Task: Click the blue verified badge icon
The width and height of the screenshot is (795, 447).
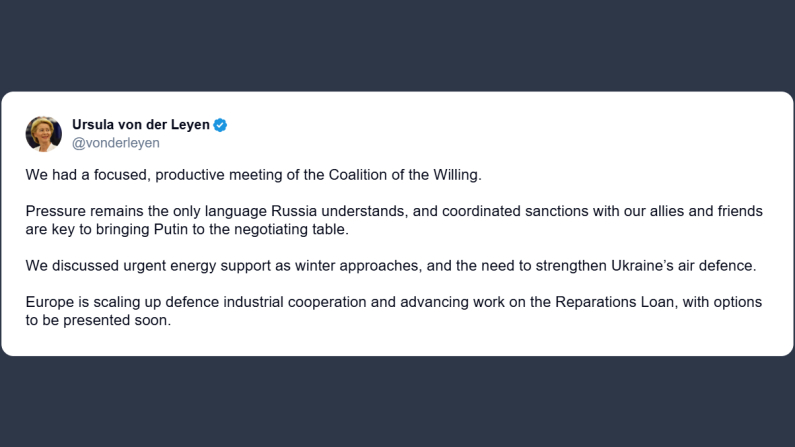Action: coord(221,125)
